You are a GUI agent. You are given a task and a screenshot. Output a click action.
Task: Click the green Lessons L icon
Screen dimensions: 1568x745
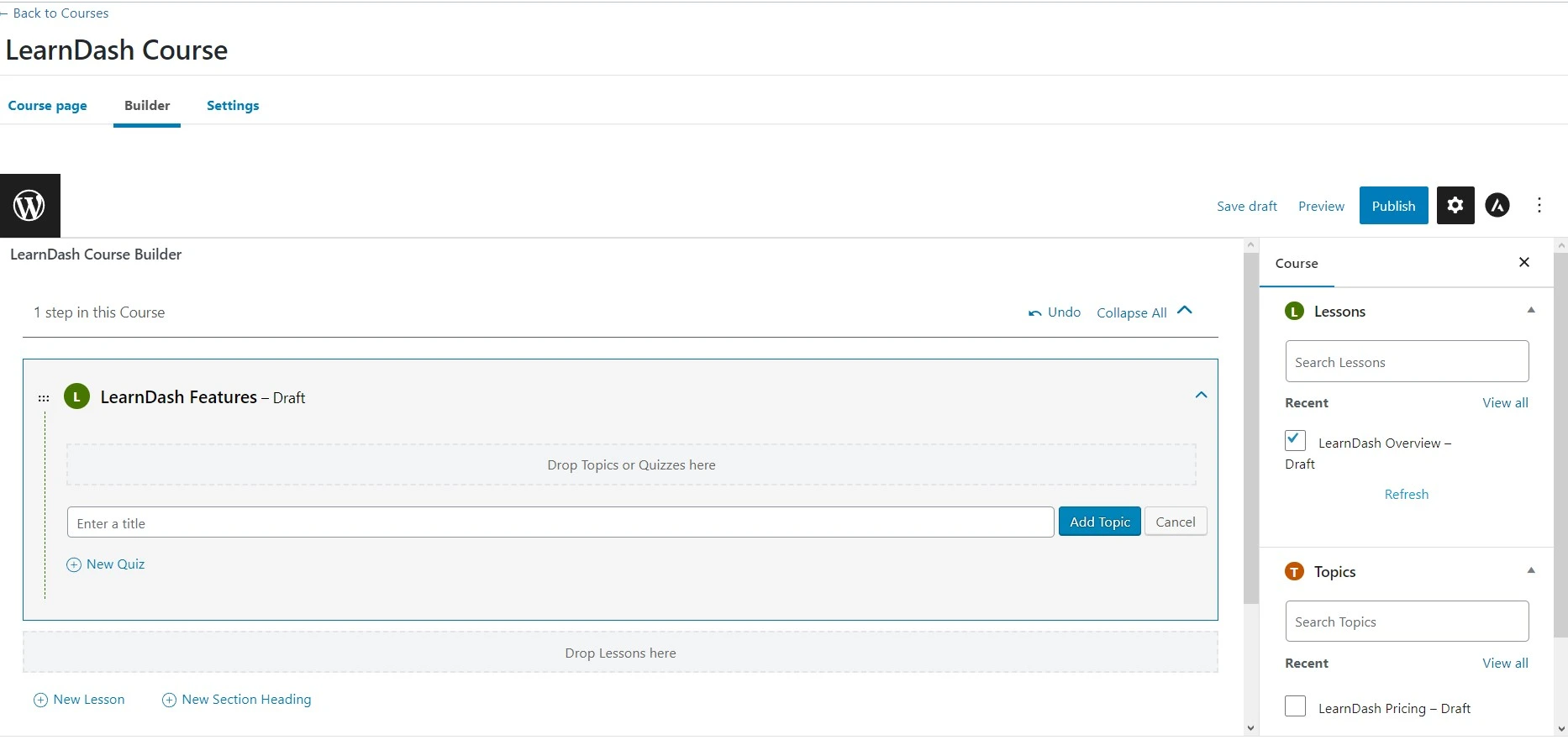[x=1295, y=312]
